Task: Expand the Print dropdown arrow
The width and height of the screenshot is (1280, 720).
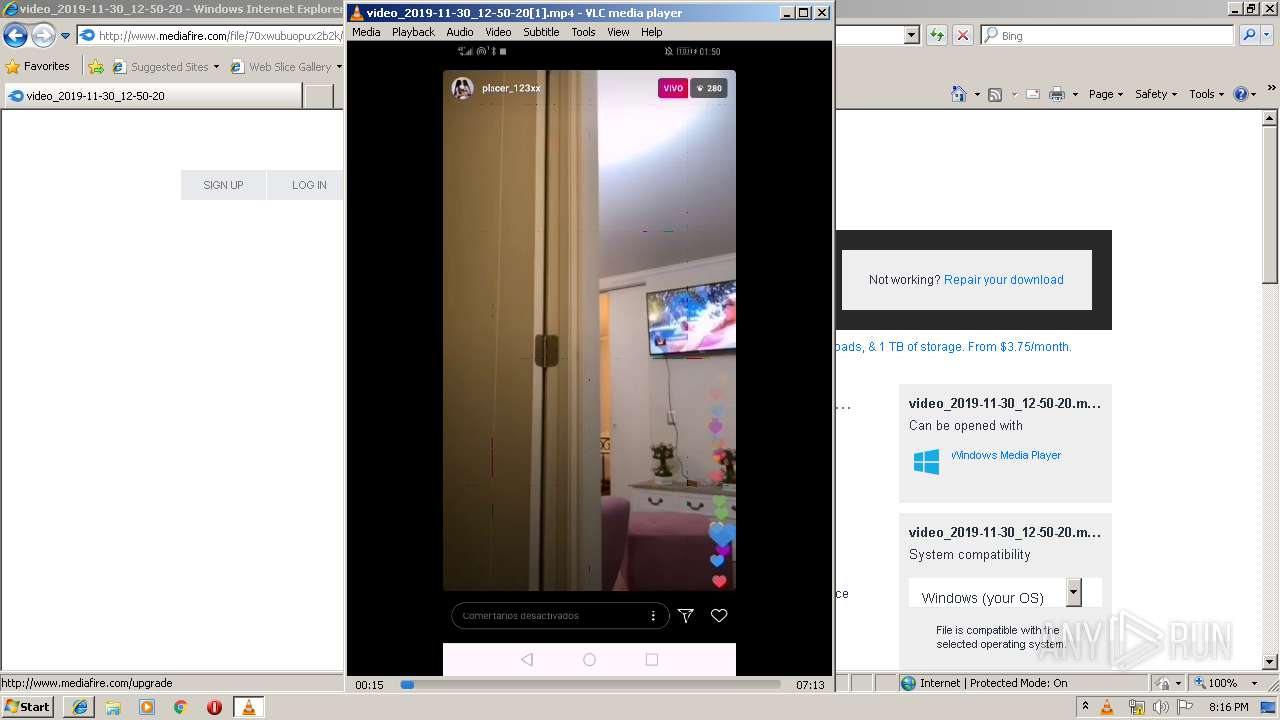Action: tap(1075, 94)
